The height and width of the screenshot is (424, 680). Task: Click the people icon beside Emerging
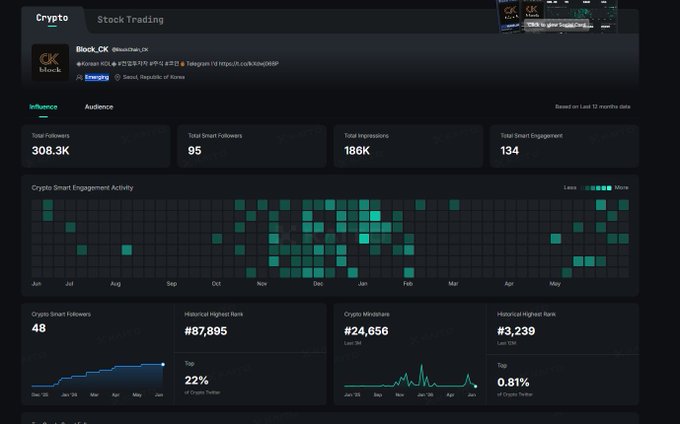click(x=79, y=78)
